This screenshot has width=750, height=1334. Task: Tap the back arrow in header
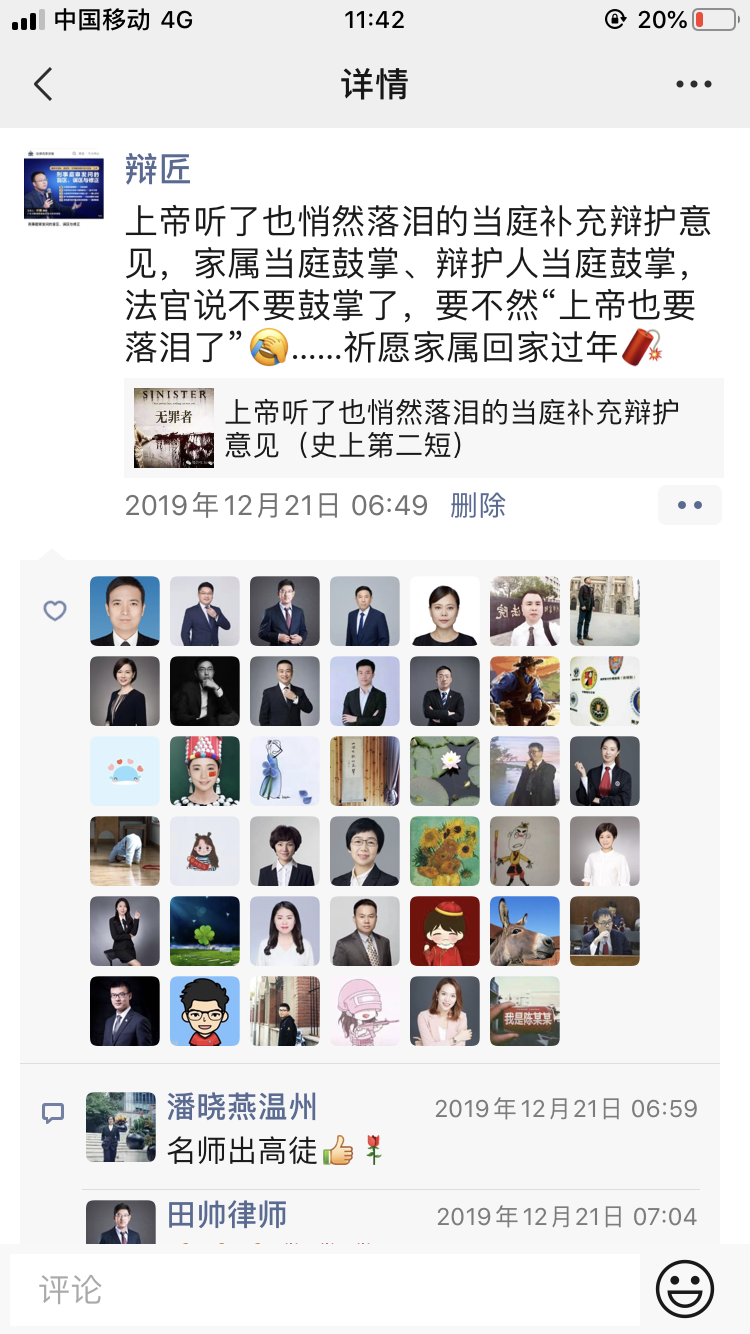click(x=43, y=84)
